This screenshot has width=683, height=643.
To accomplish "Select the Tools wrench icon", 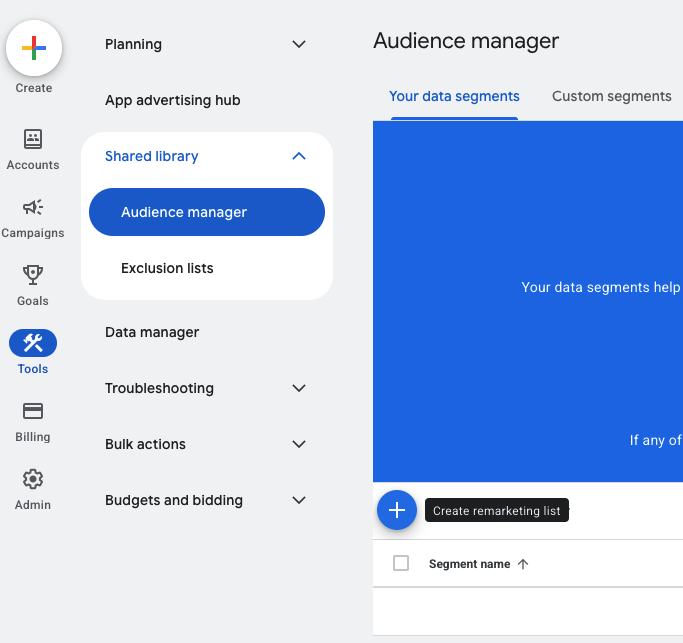I will coord(33,343).
